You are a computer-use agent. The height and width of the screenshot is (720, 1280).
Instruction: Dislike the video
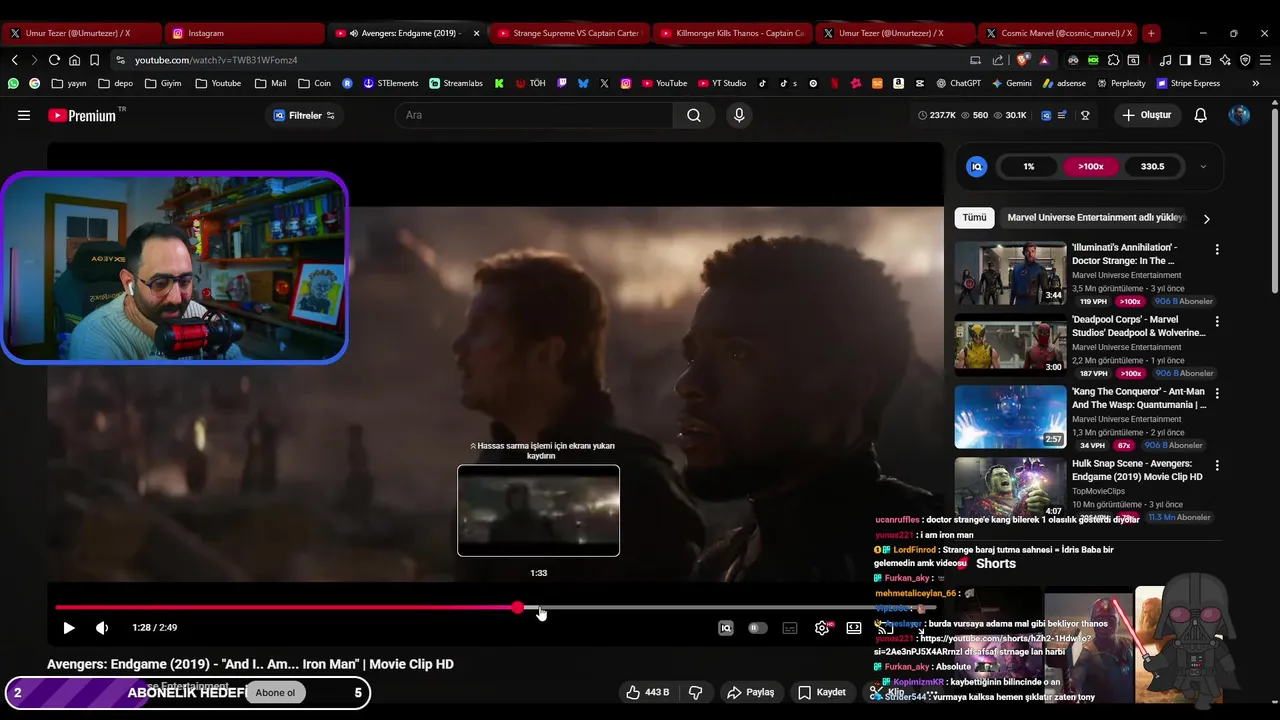click(x=696, y=692)
